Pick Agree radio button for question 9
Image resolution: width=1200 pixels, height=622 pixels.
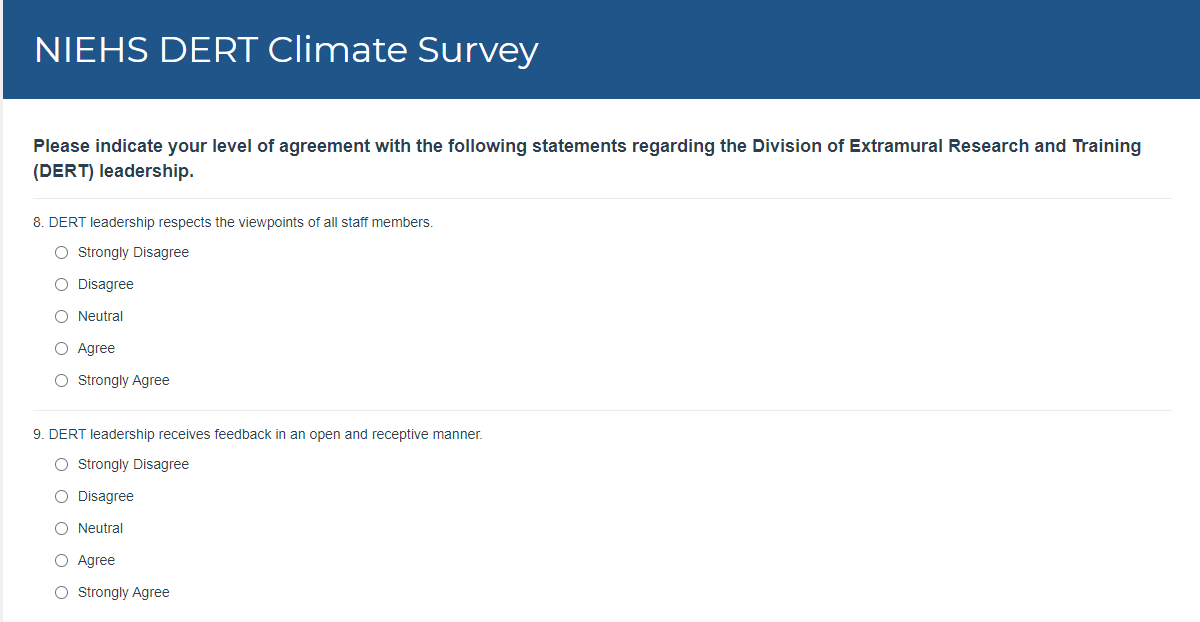pyautogui.click(x=62, y=561)
